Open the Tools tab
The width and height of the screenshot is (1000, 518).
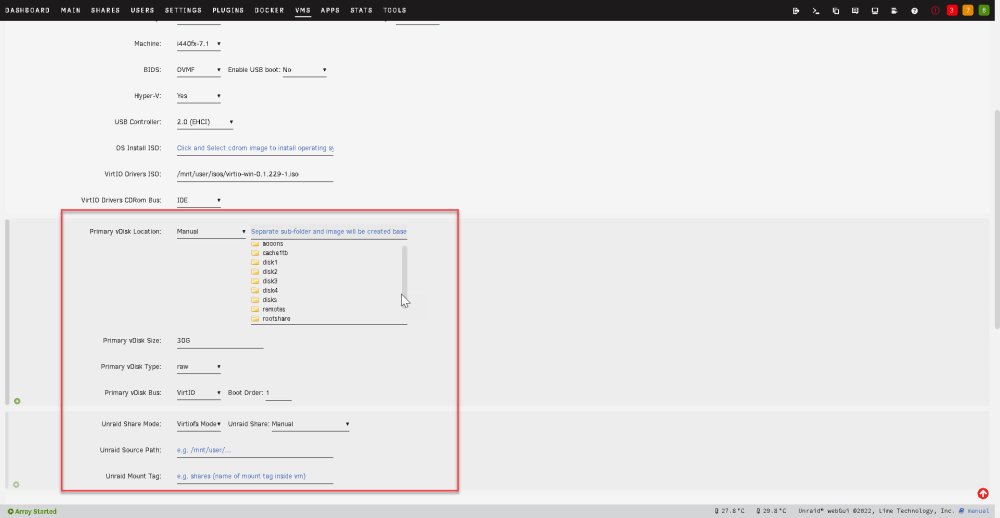pos(395,10)
